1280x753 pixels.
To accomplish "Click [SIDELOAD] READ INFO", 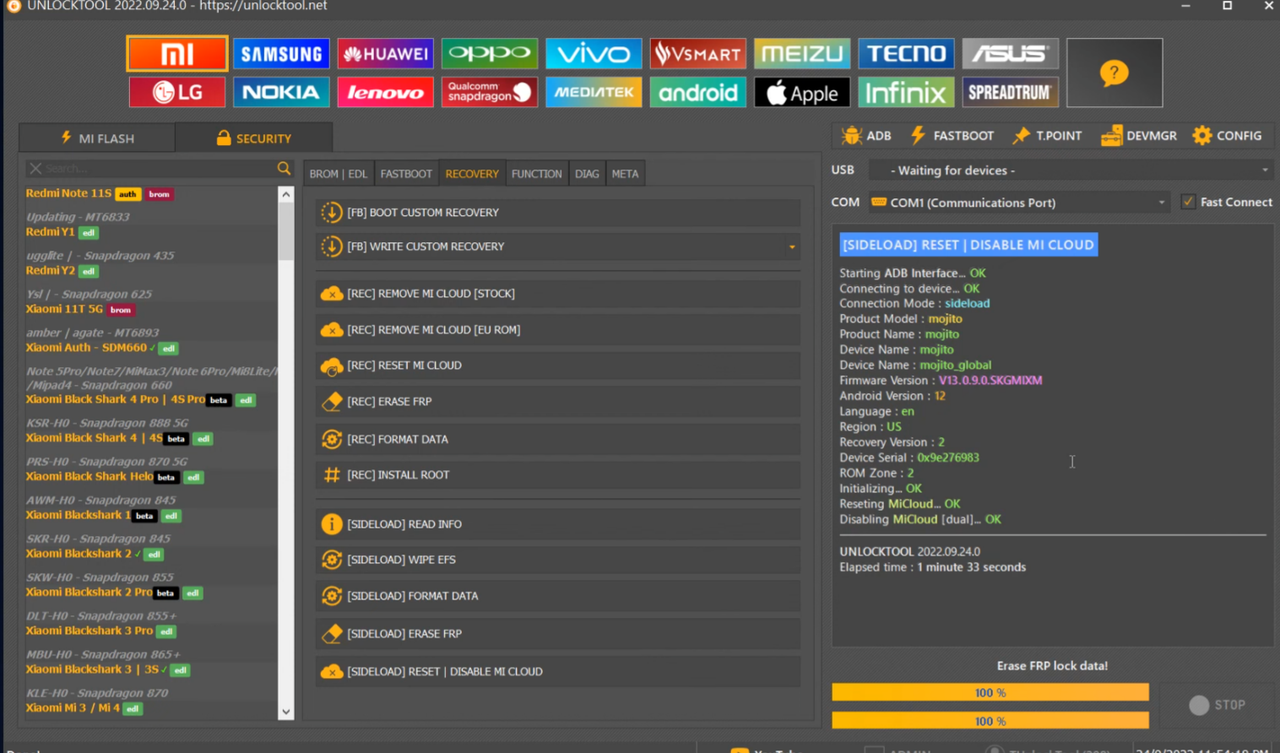I will [x=558, y=524].
